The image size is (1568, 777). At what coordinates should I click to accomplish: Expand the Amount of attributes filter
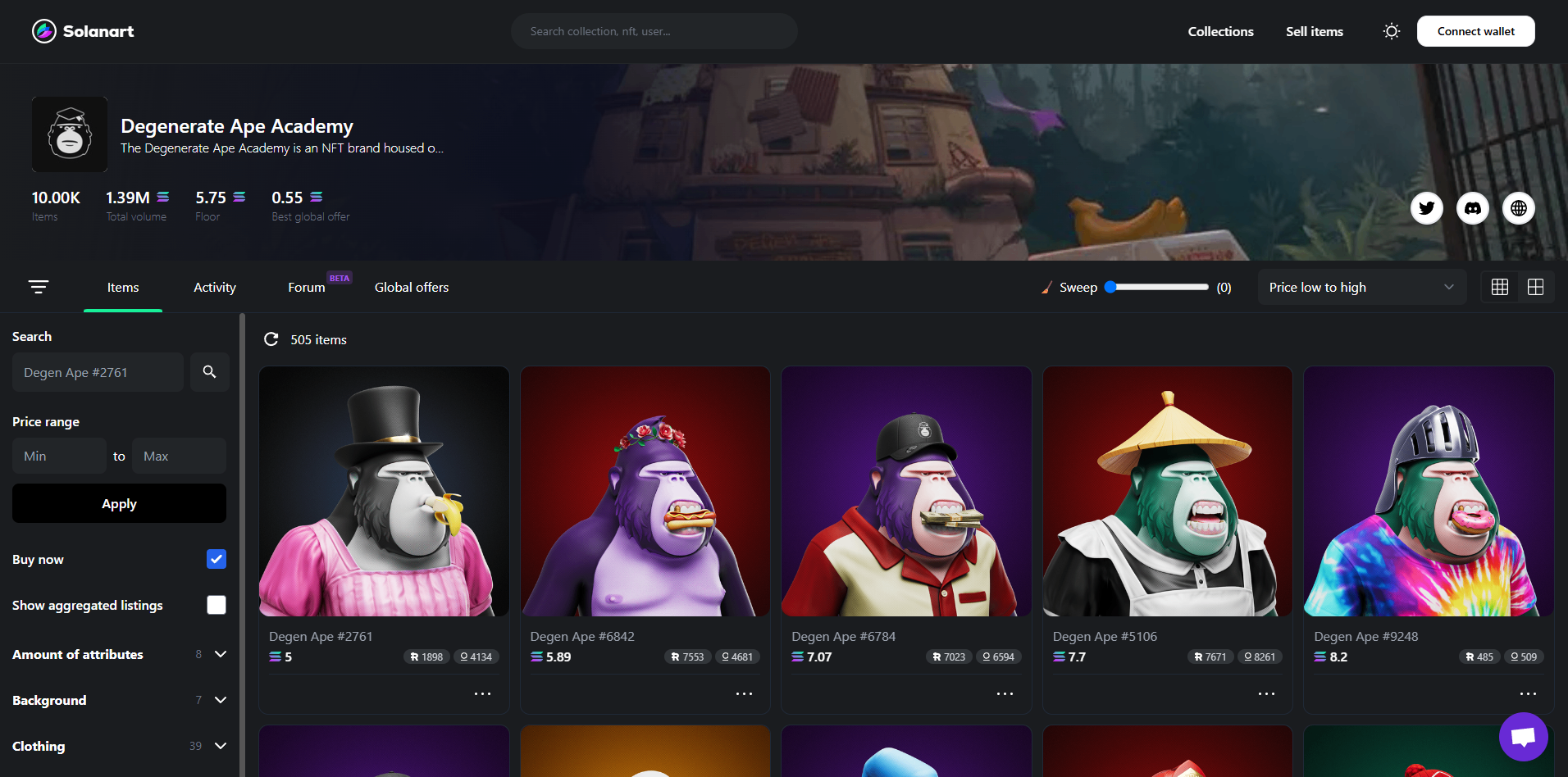220,654
